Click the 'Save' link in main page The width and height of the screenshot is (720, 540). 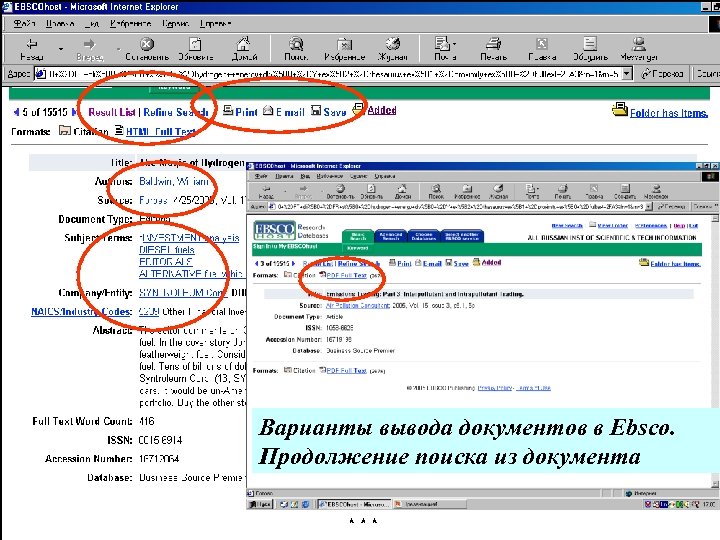click(335, 112)
